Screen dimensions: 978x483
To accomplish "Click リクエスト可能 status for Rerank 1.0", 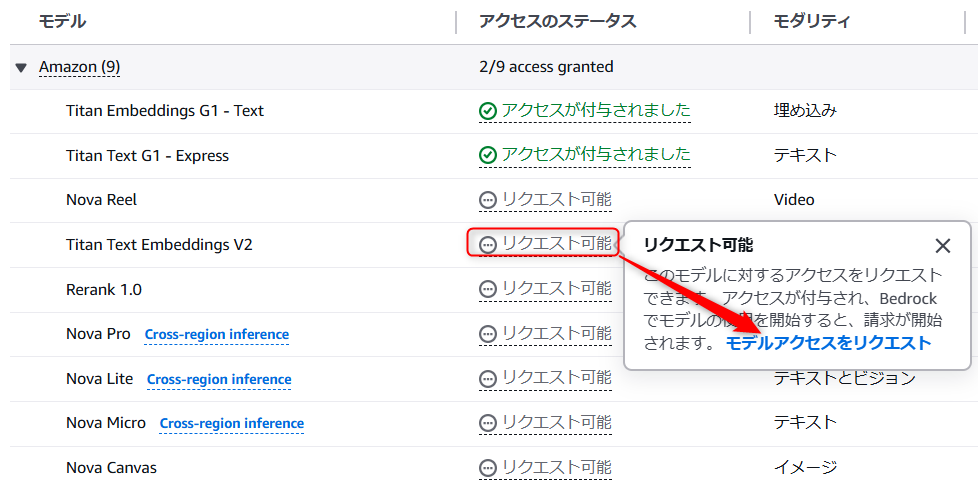I will [545, 289].
